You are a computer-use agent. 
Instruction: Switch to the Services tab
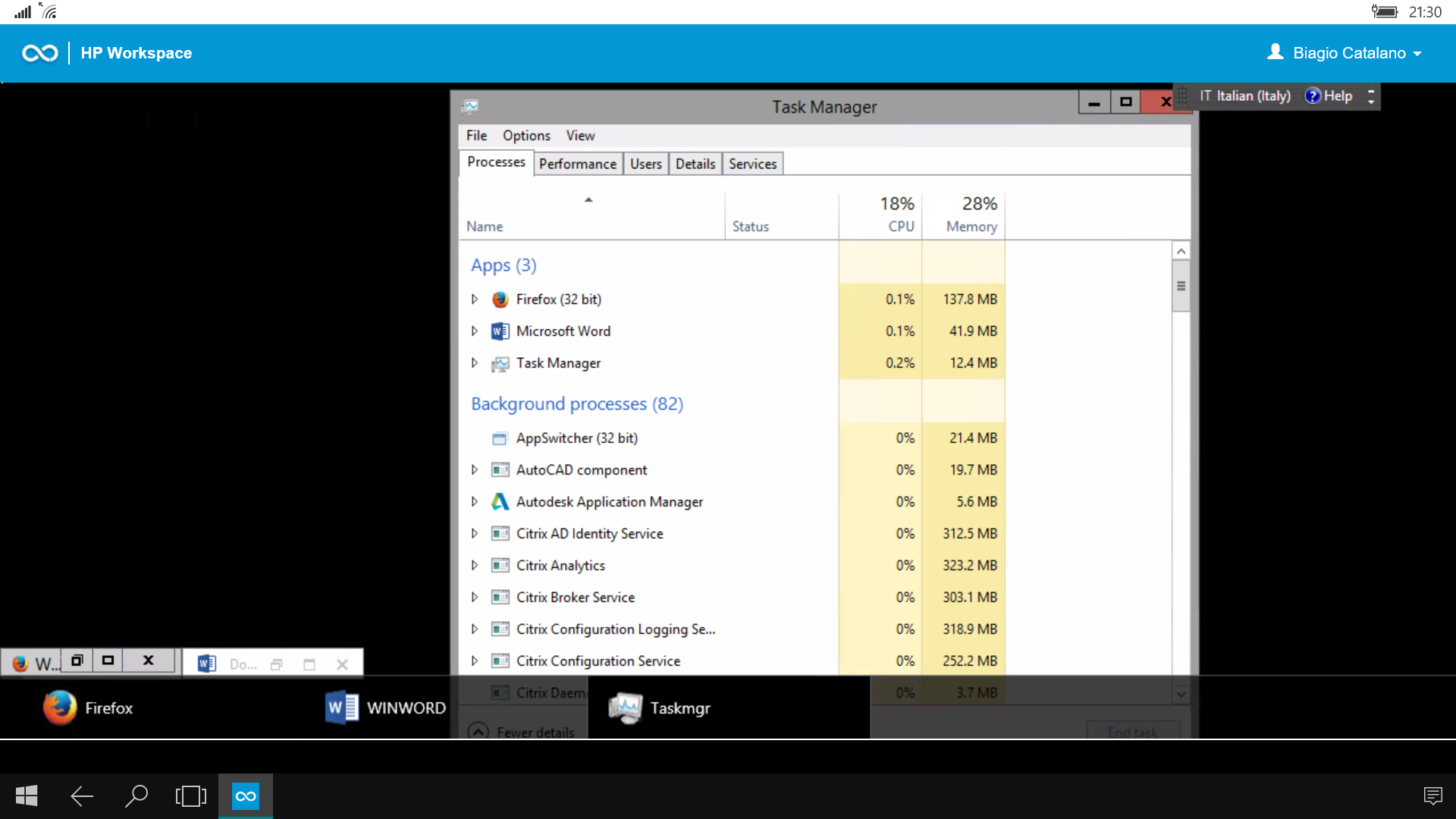click(753, 164)
